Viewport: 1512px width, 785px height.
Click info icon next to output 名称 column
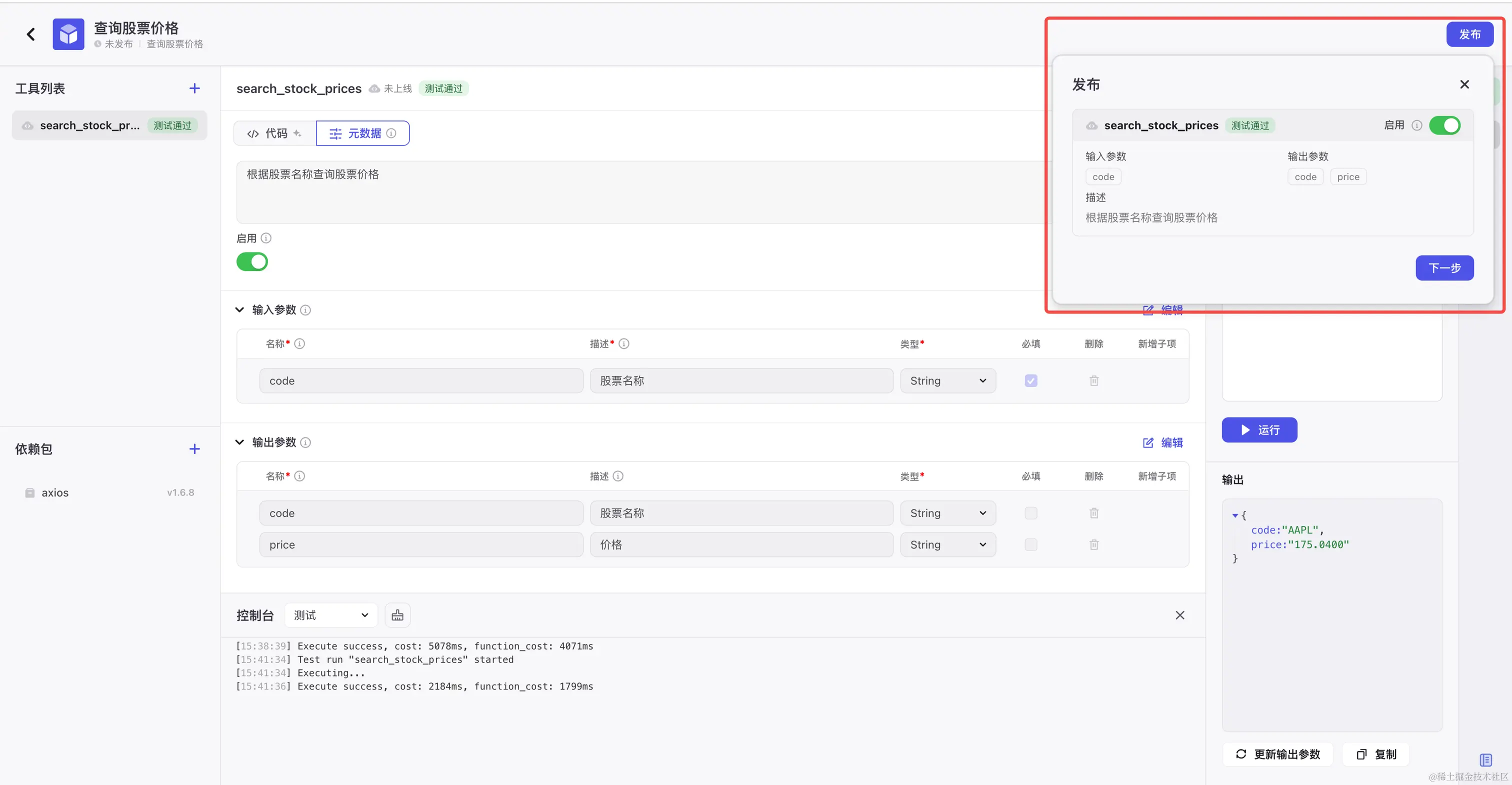[299, 476]
